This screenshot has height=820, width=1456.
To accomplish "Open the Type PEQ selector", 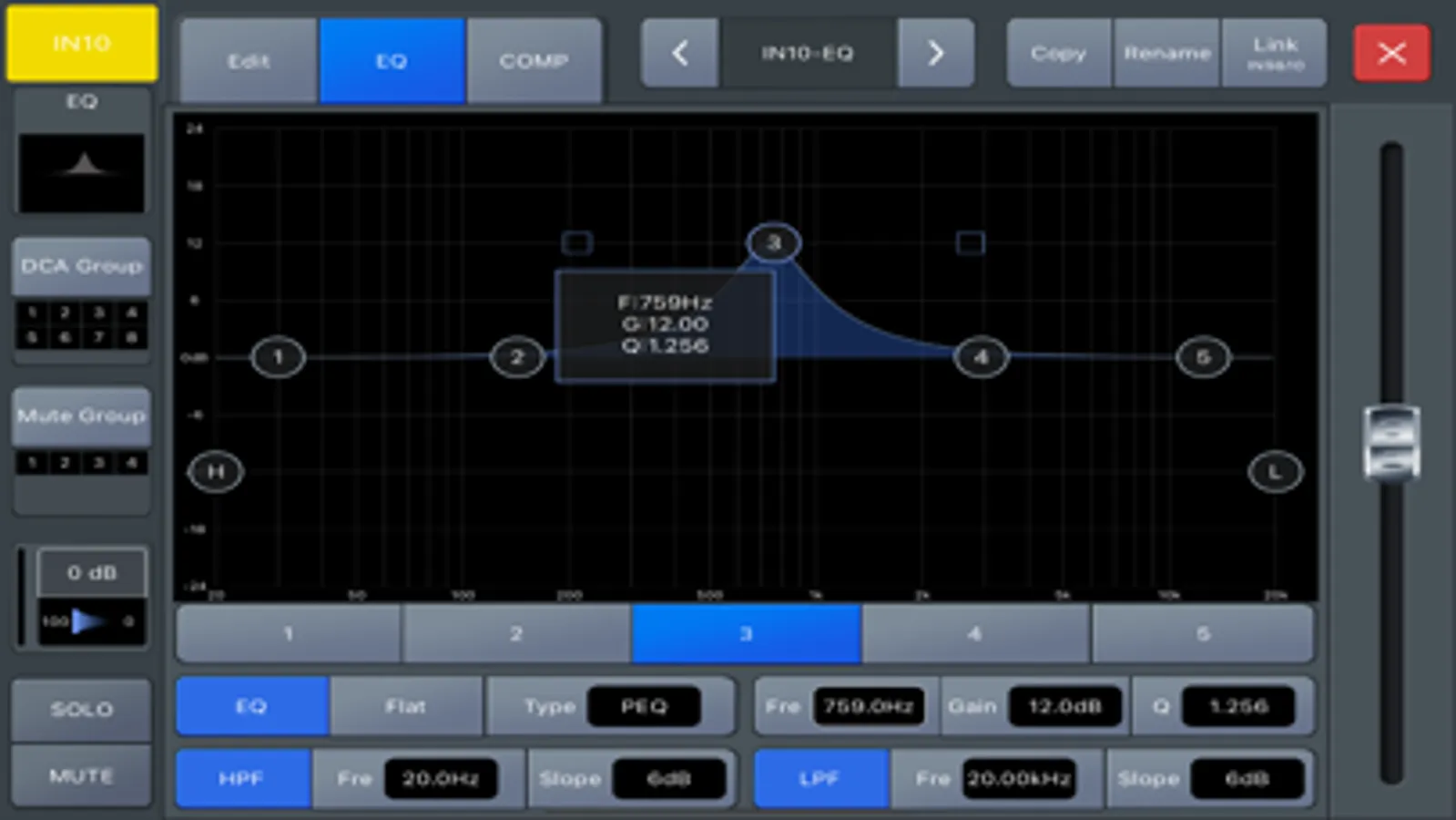I will 644,706.
